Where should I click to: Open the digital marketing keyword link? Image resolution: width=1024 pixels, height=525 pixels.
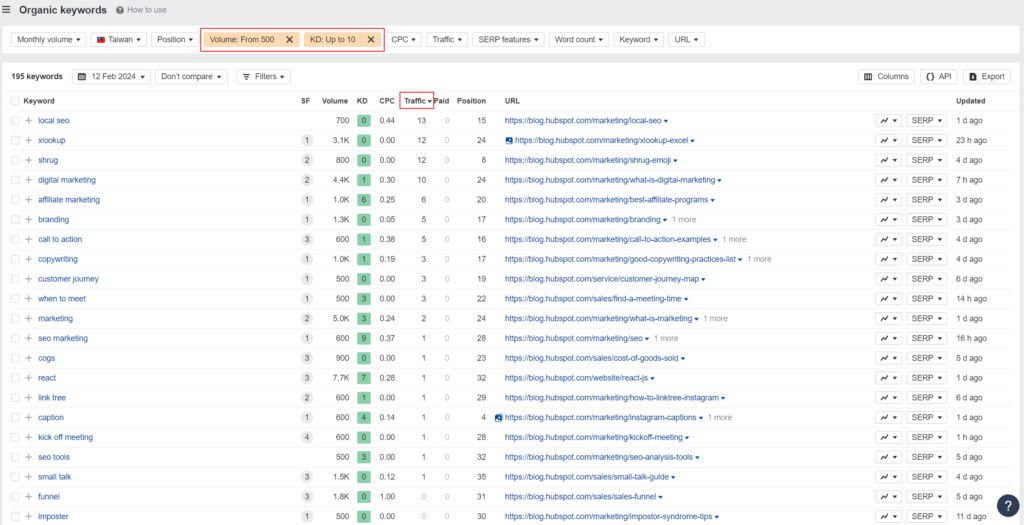tap(67, 180)
